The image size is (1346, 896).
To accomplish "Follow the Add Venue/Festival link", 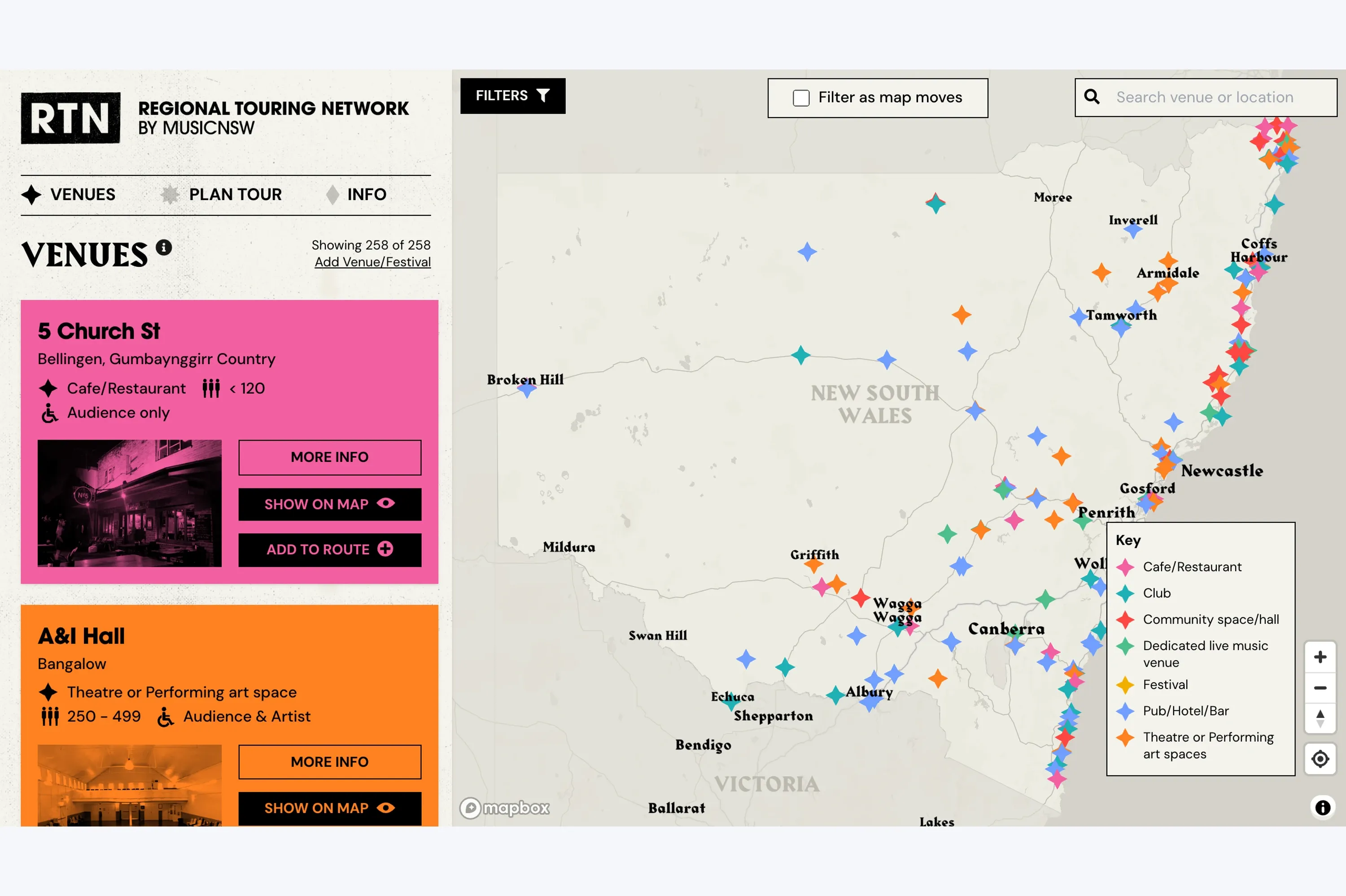I will point(373,262).
